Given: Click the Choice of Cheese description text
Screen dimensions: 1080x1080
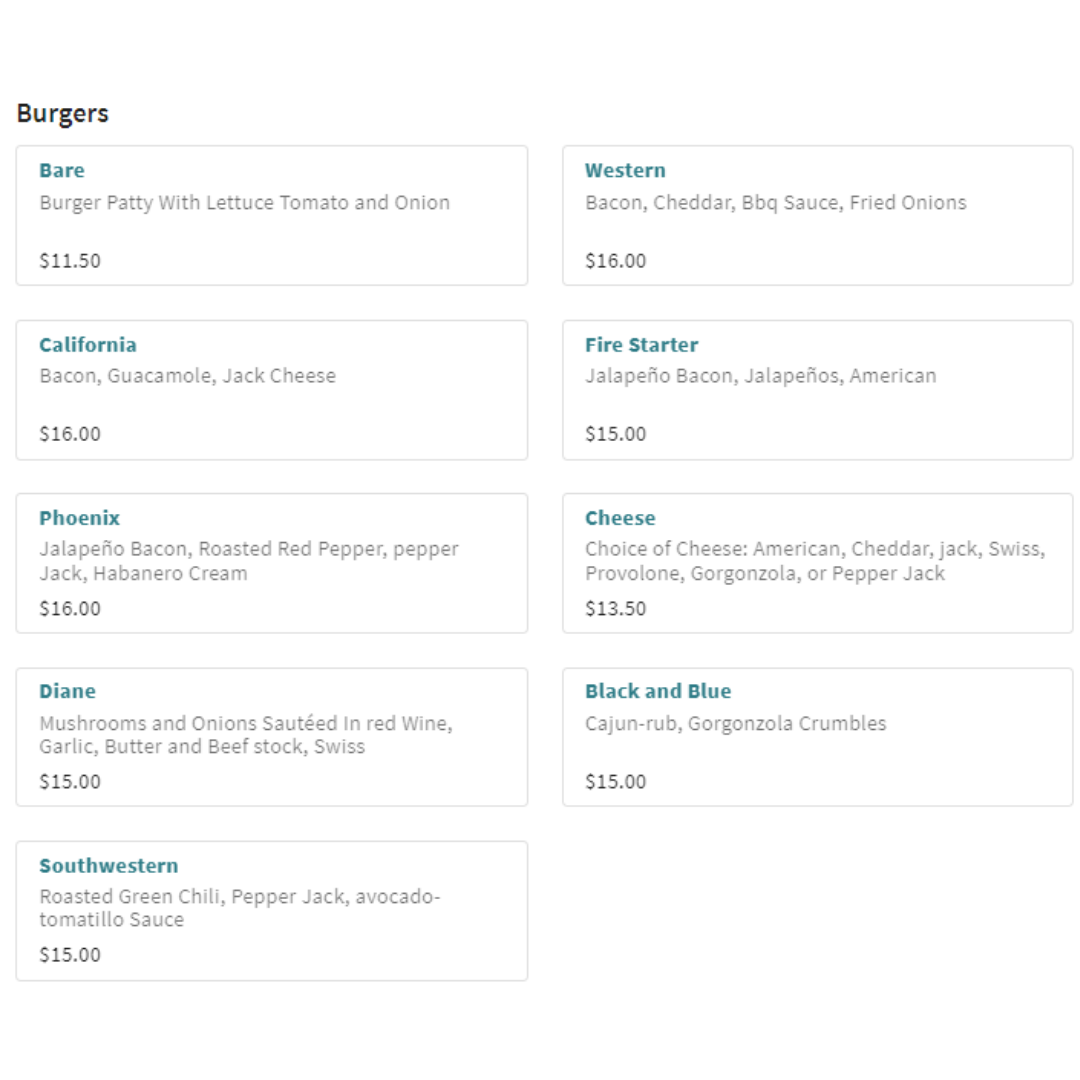Looking at the screenshot, I should point(814,561).
